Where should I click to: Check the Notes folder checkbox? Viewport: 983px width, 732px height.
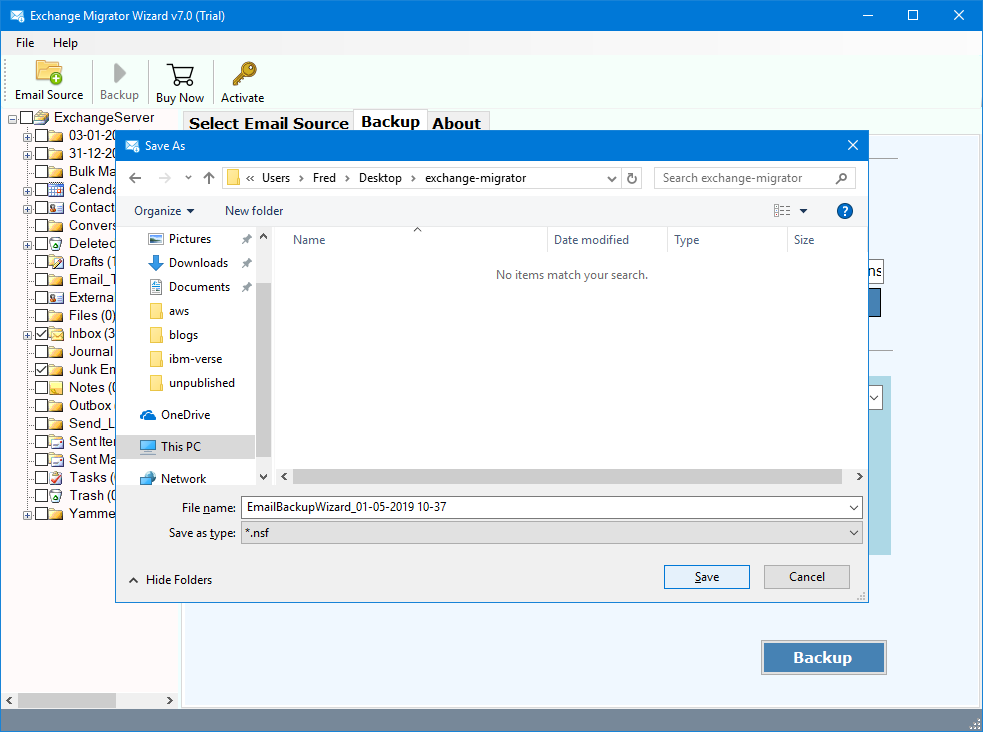click(41, 388)
